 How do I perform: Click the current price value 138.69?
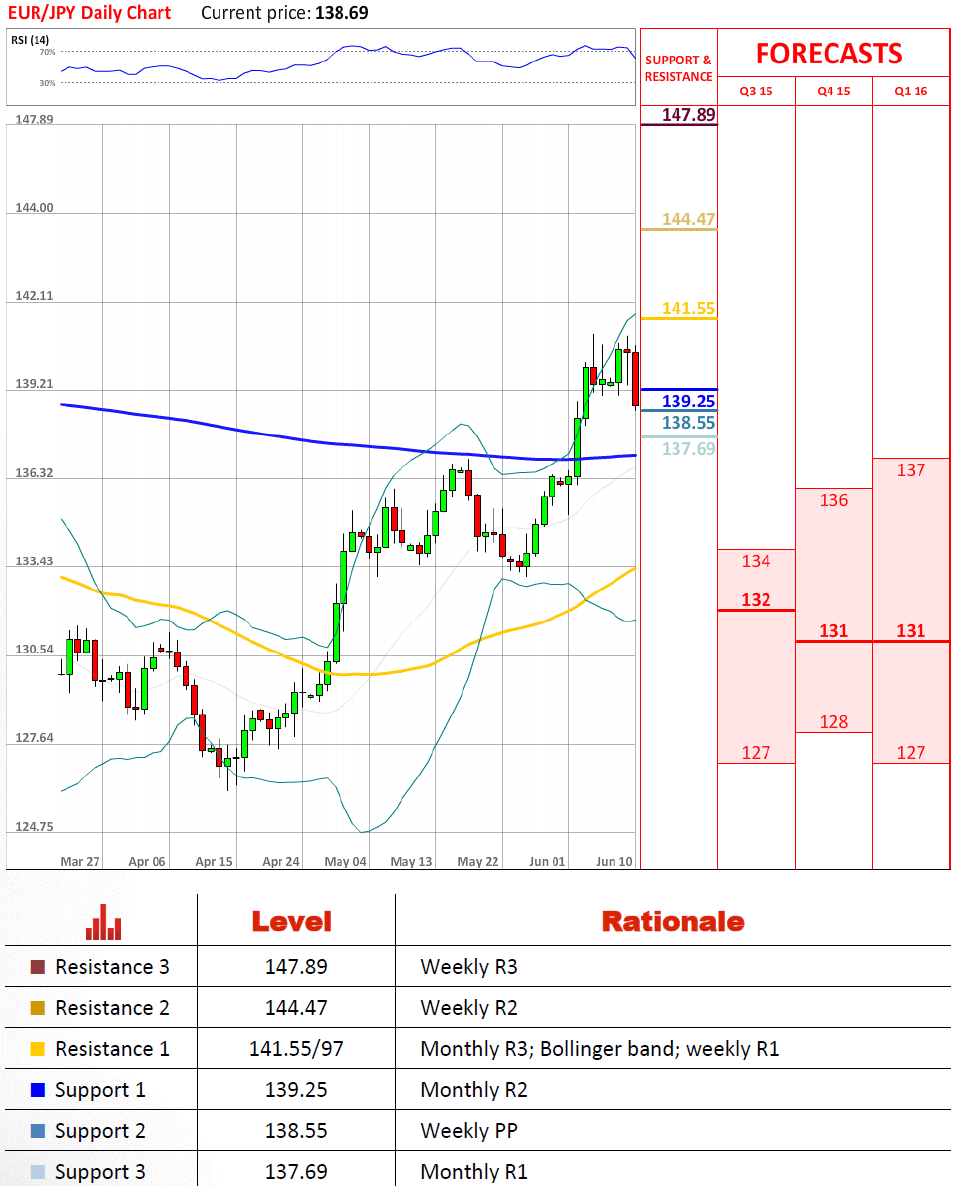(342, 13)
